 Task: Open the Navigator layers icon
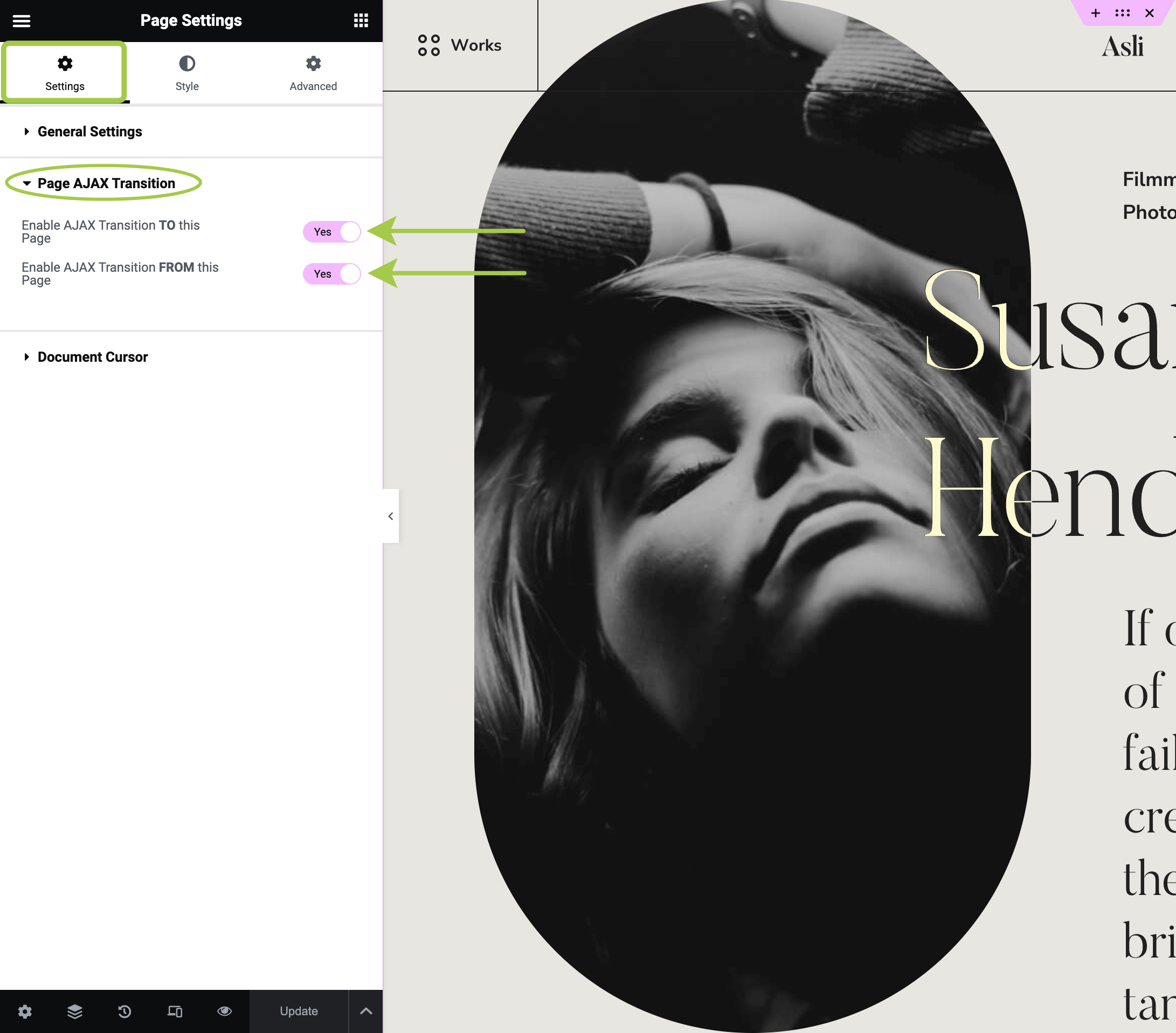pyautogui.click(x=75, y=1011)
